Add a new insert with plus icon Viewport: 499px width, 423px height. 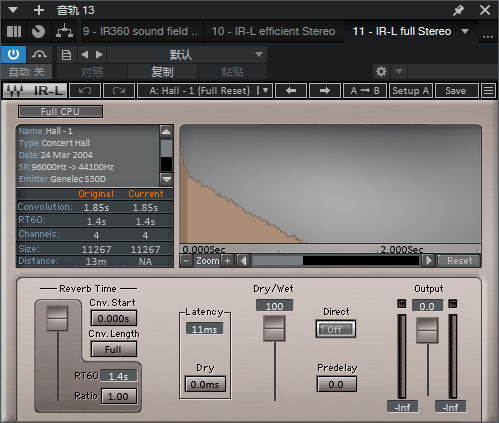point(39,10)
